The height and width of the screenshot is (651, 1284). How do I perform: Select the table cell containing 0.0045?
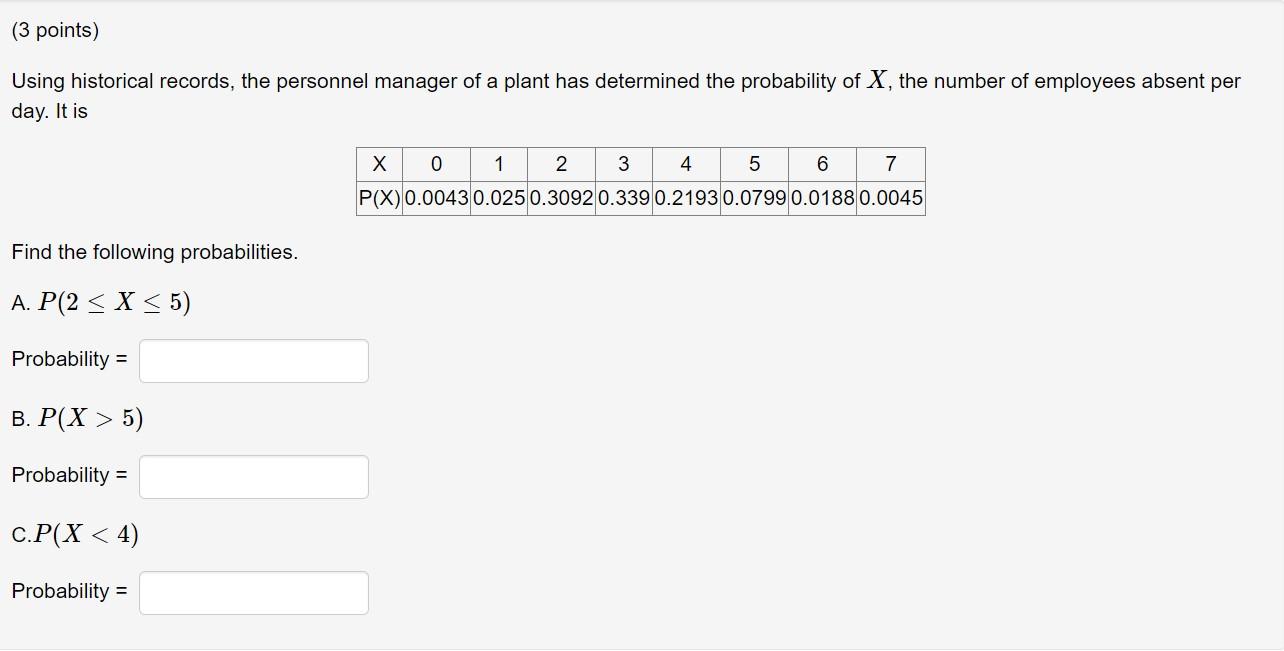point(889,199)
